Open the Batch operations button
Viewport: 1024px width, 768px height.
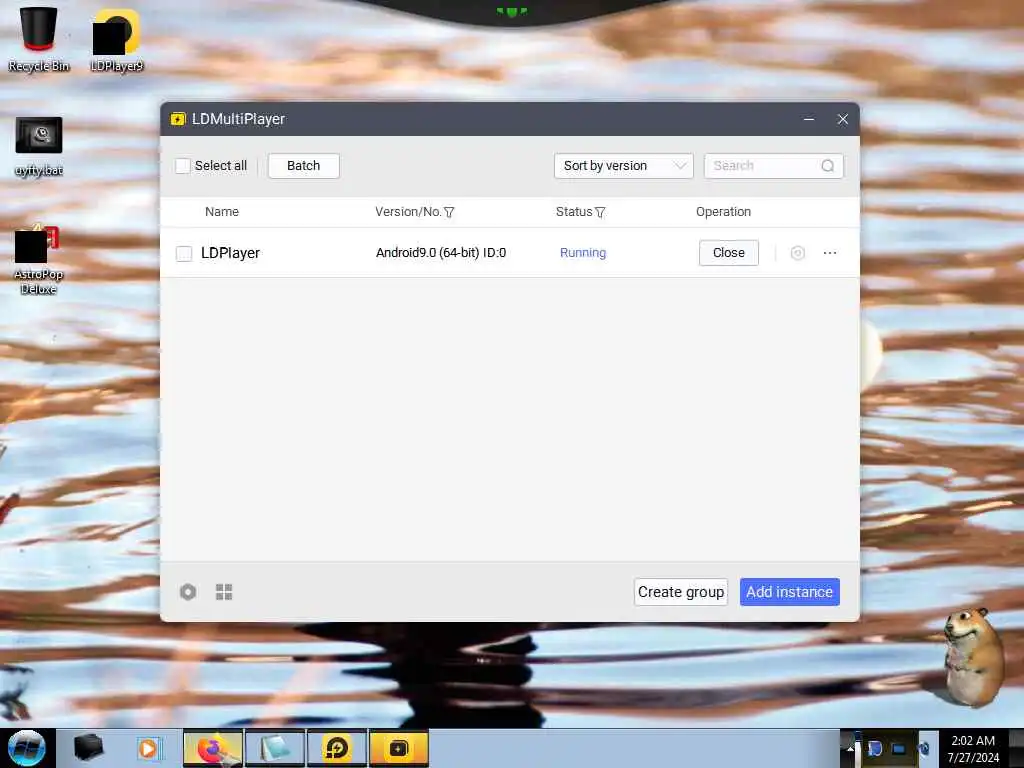[x=304, y=166]
